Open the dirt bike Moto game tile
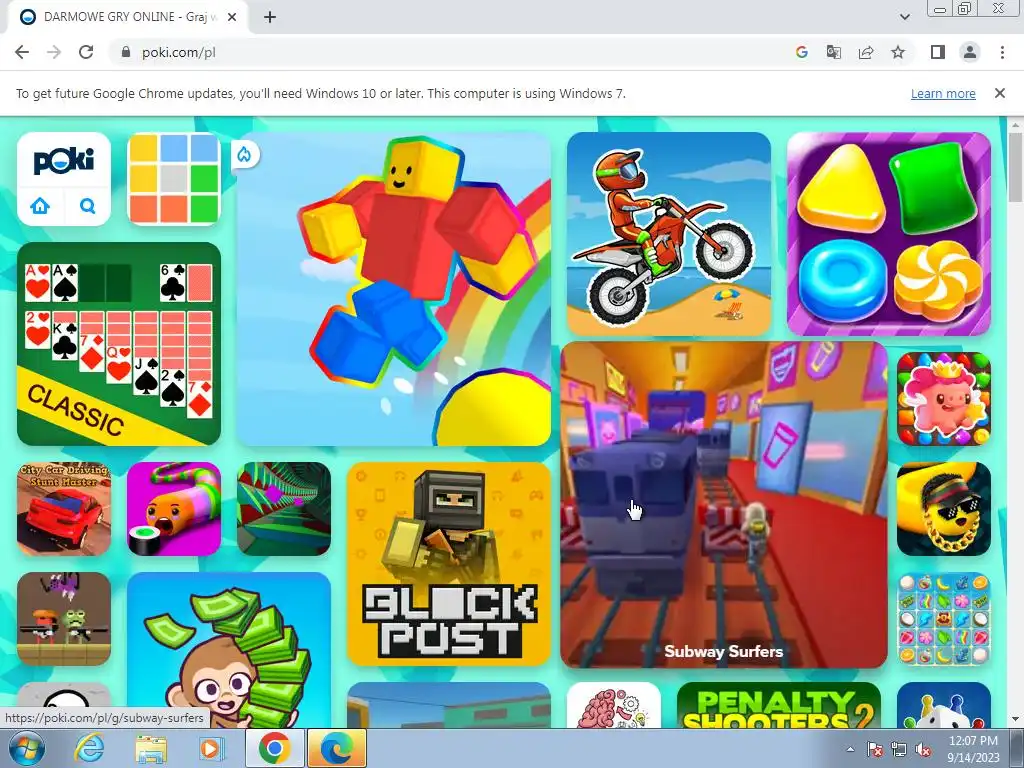 pos(669,234)
